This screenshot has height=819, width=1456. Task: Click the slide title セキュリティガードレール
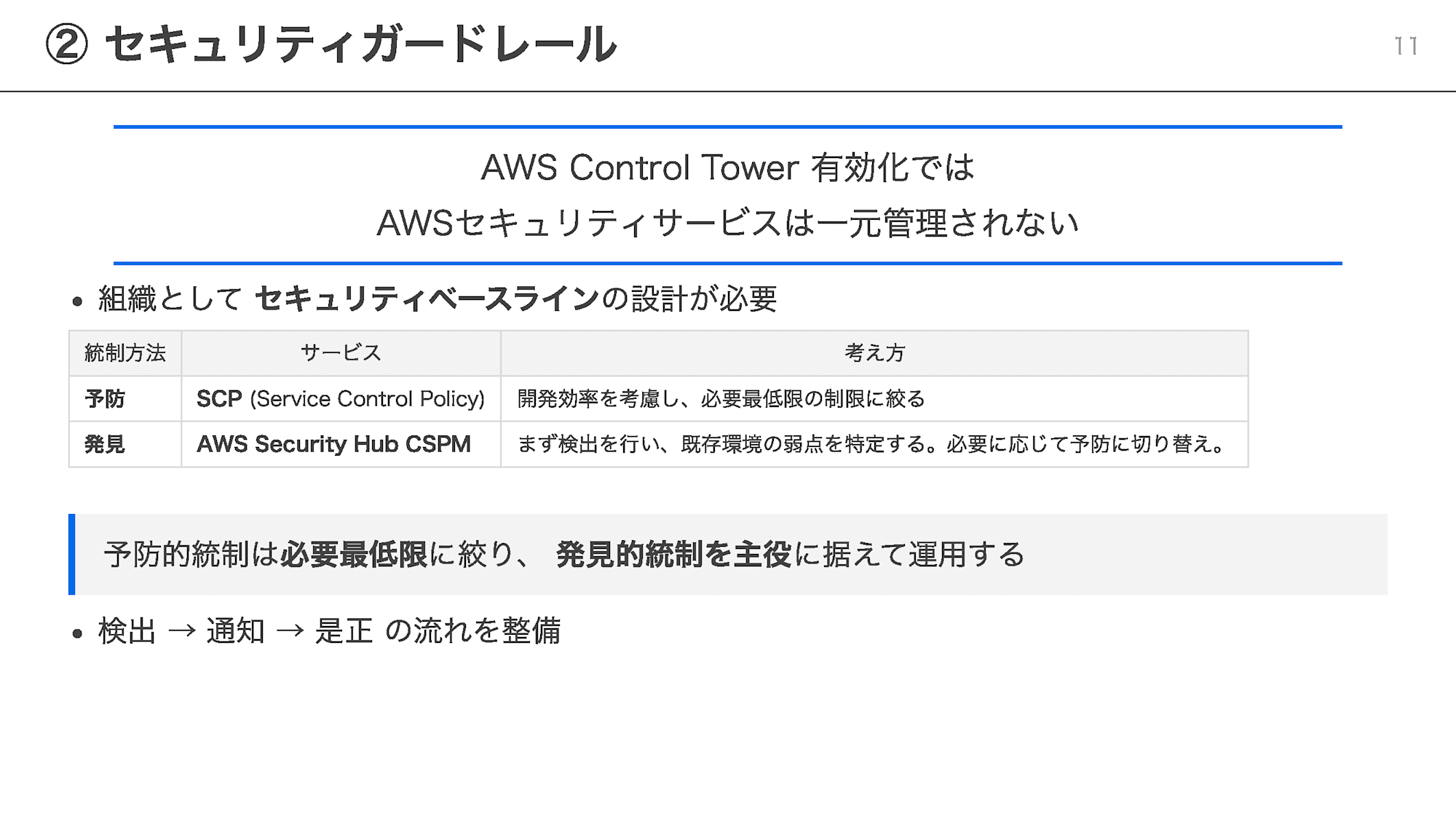[361, 44]
